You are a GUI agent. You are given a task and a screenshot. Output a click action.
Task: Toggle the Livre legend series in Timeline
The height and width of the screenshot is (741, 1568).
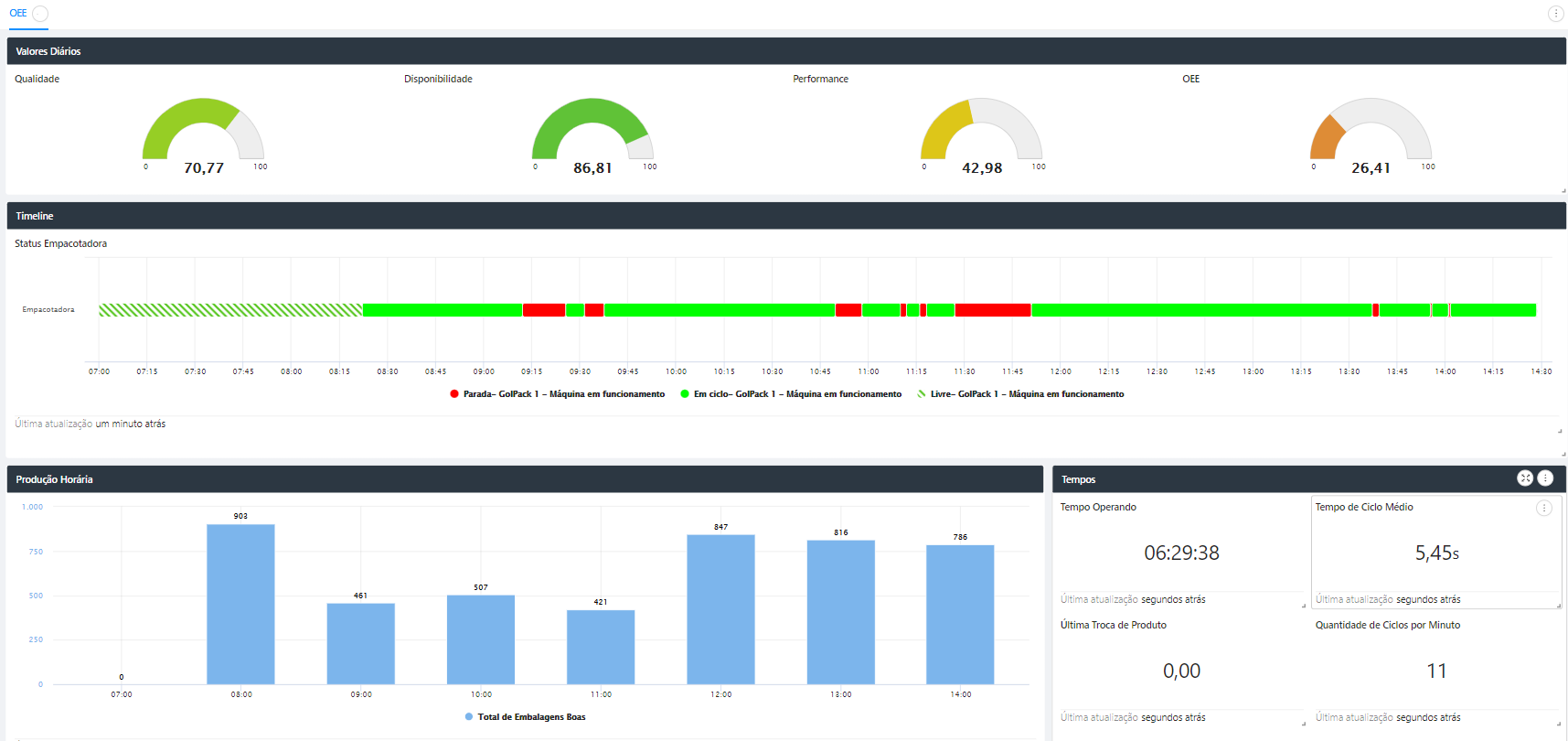tap(1021, 394)
